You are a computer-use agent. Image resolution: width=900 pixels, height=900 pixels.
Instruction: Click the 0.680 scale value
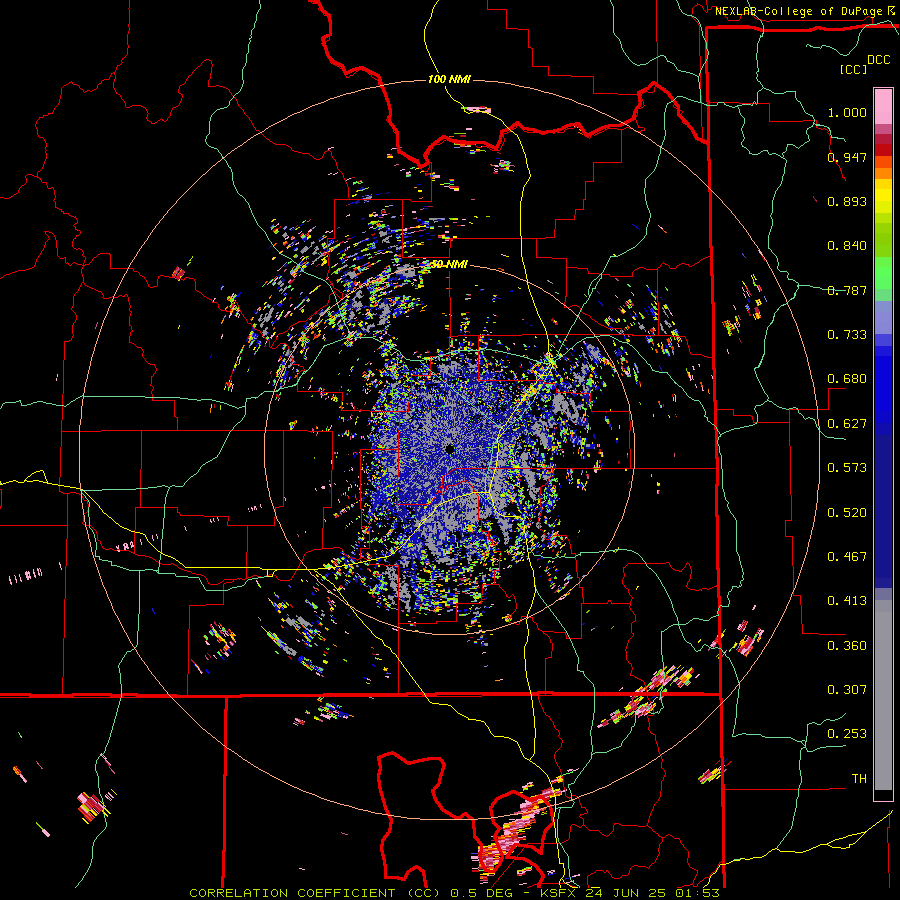point(847,378)
